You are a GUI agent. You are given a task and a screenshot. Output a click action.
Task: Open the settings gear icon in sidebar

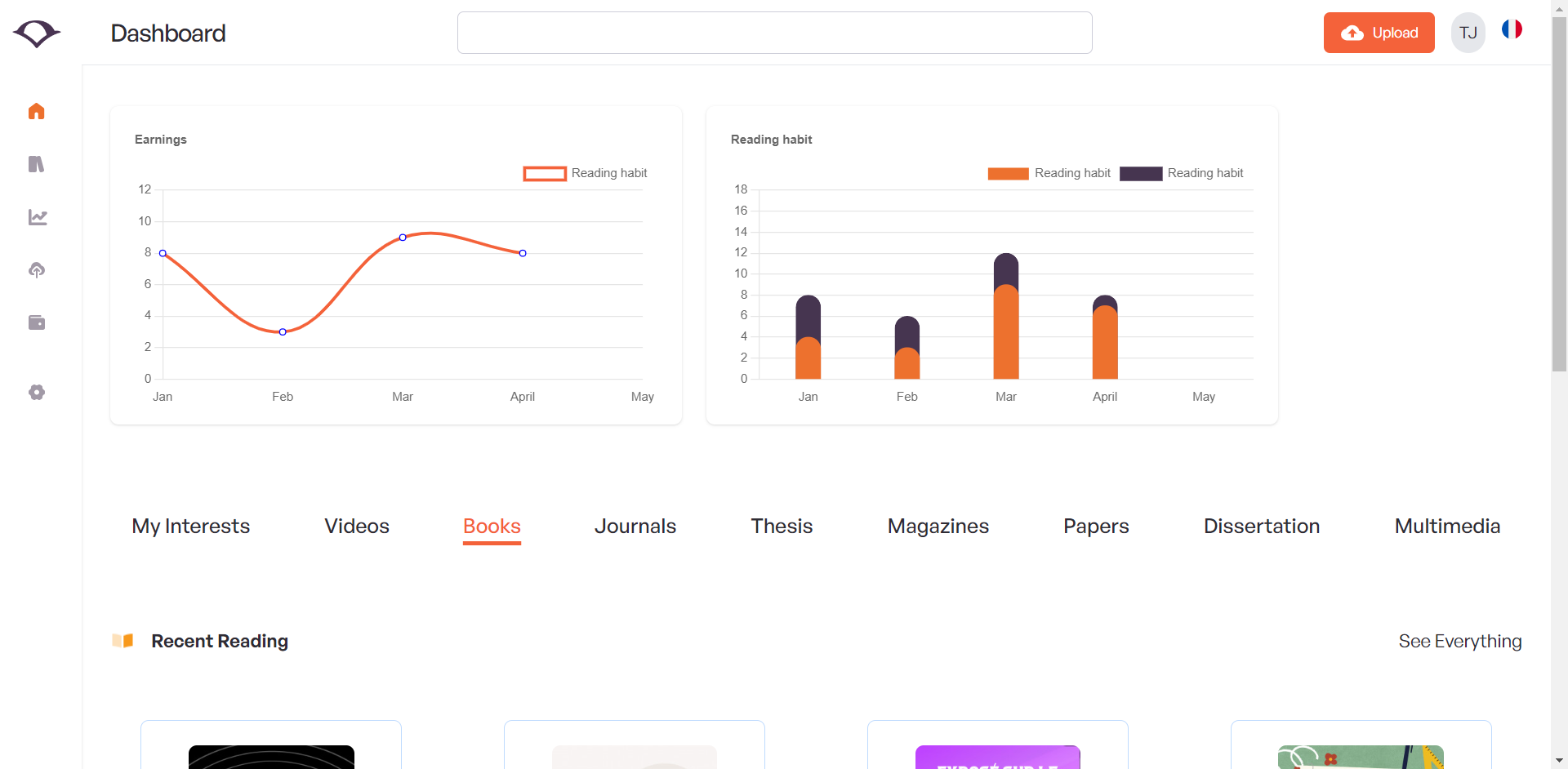37,393
